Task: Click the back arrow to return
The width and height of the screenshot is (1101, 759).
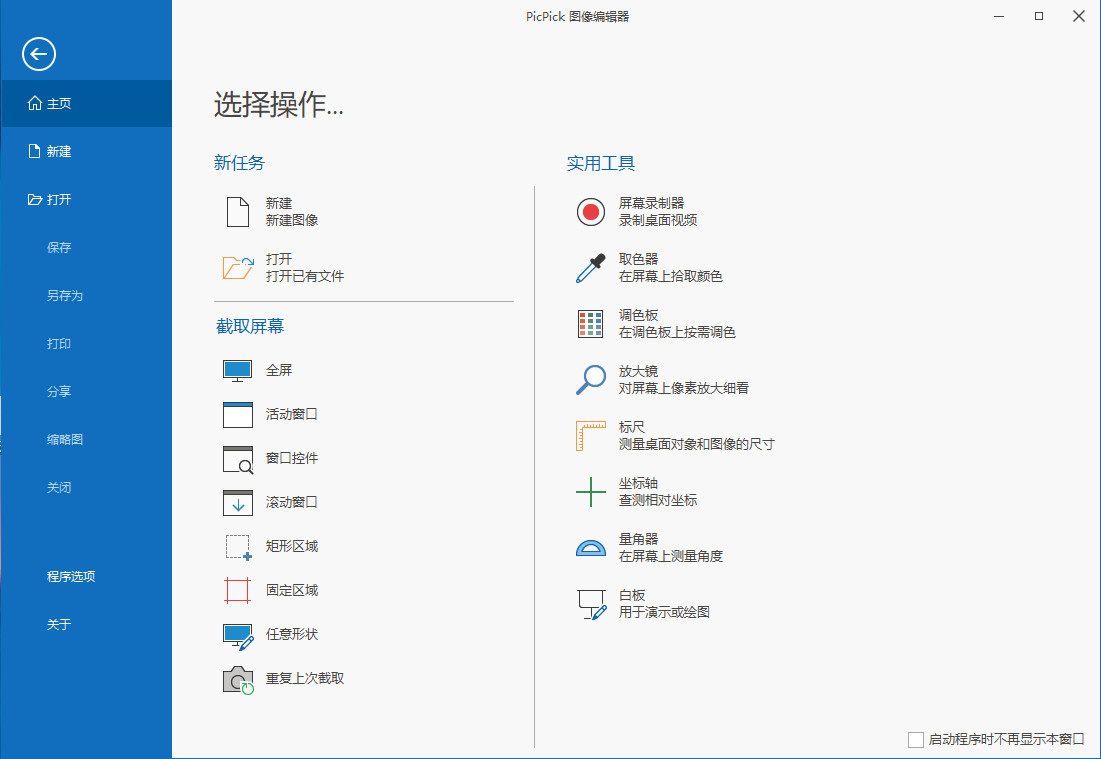Action: click(x=37, y=54)
